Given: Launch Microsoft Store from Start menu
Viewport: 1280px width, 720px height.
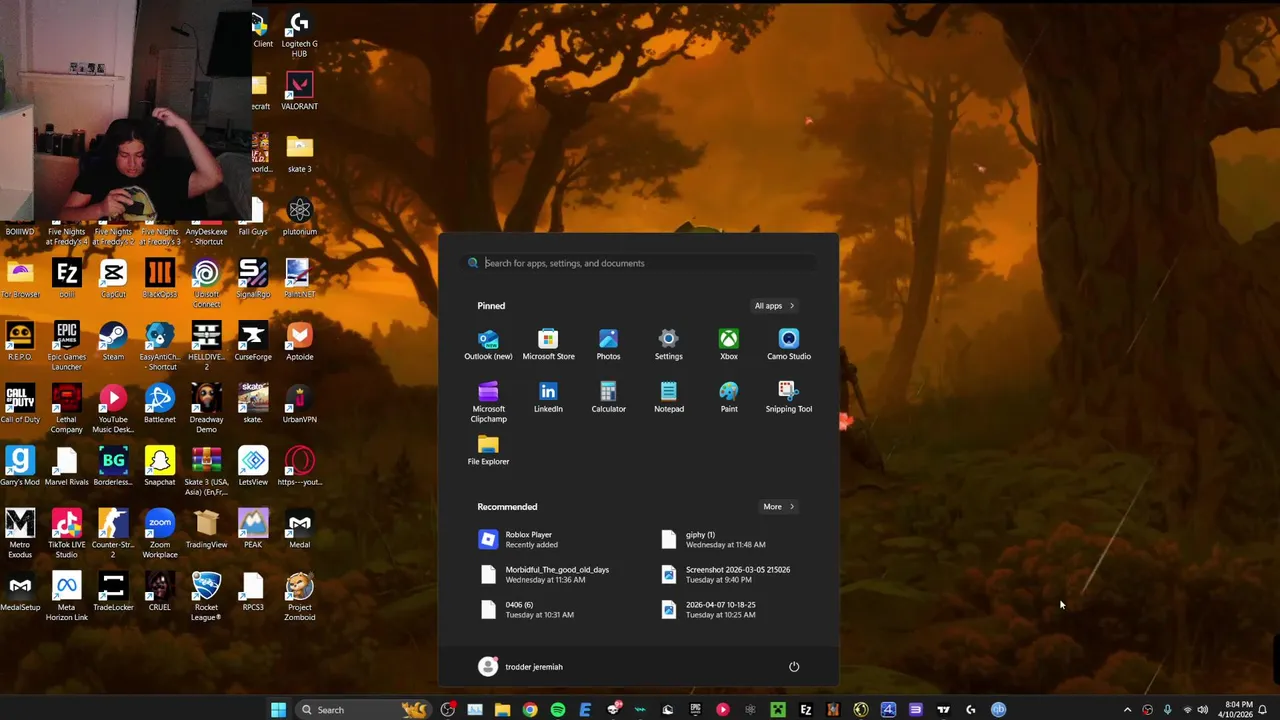Looking at the screenshot, I should tap(548, 344).
